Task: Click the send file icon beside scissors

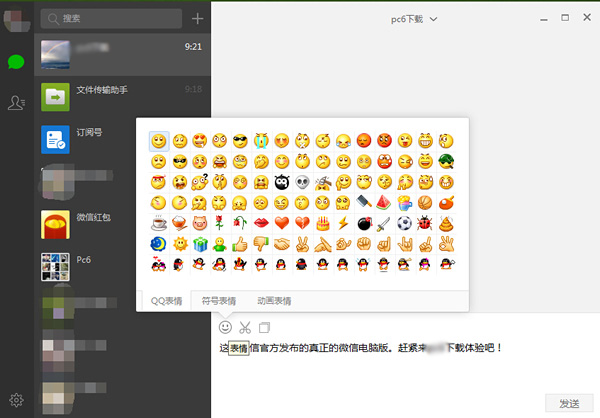Action: (x=265, y=327)
